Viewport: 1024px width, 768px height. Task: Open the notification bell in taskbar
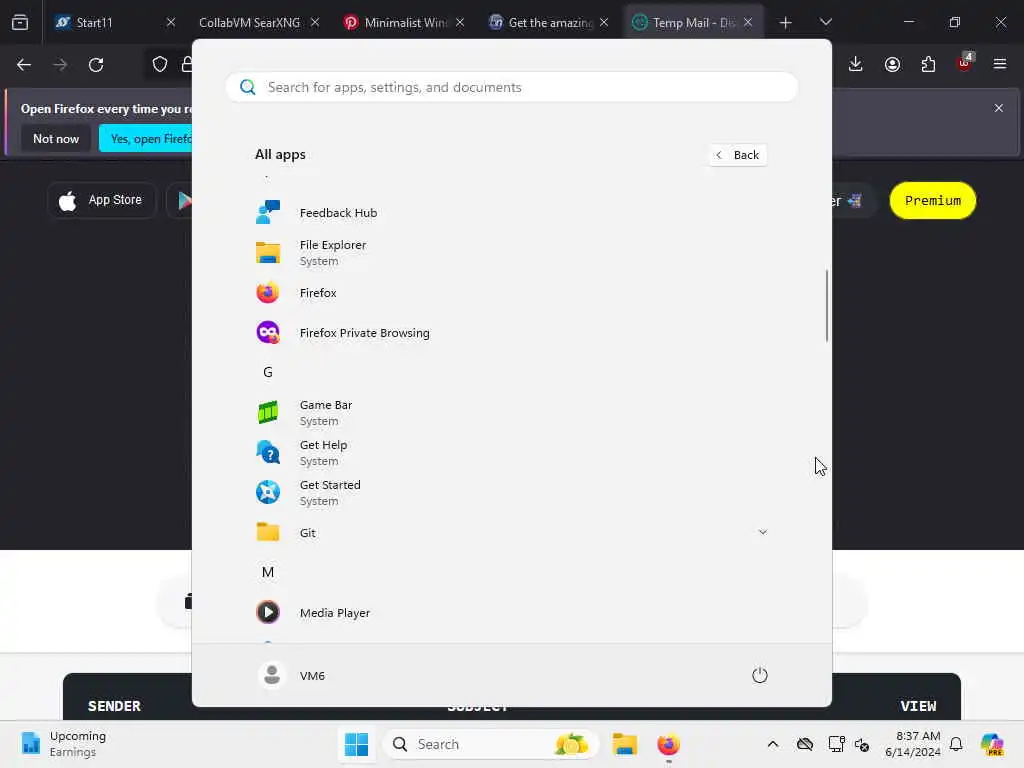point(956,744)
